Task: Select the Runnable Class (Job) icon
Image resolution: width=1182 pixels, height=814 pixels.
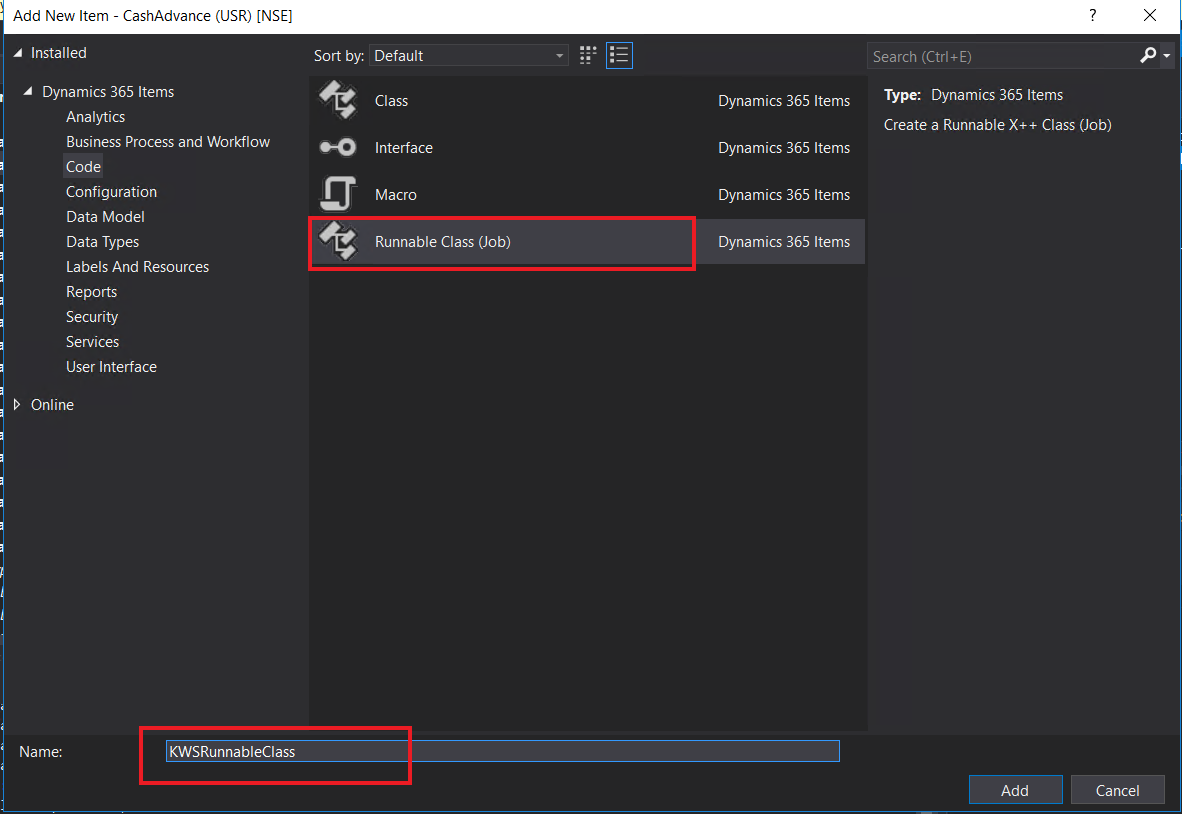Action: 337,241
